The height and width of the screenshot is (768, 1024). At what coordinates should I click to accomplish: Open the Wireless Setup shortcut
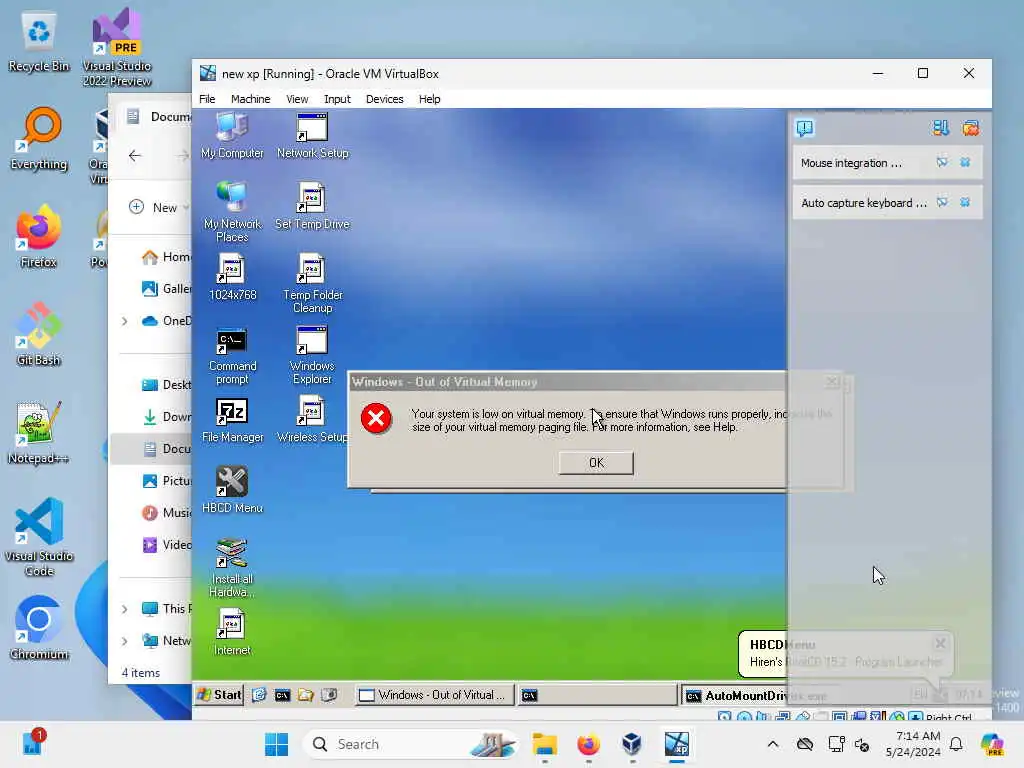pyautogui.click(x=312, y=419)
